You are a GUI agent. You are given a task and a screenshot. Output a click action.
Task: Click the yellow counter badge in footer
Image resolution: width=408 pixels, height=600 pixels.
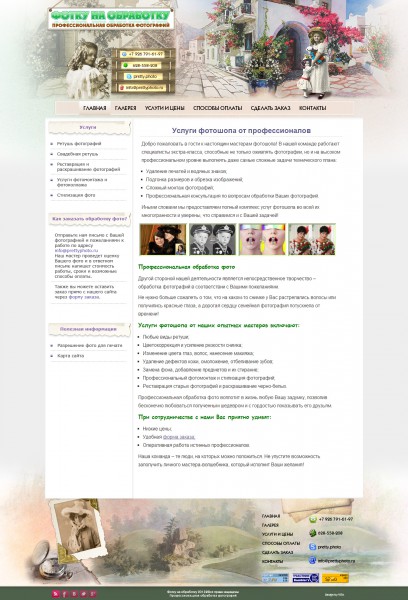pos(335,578)
